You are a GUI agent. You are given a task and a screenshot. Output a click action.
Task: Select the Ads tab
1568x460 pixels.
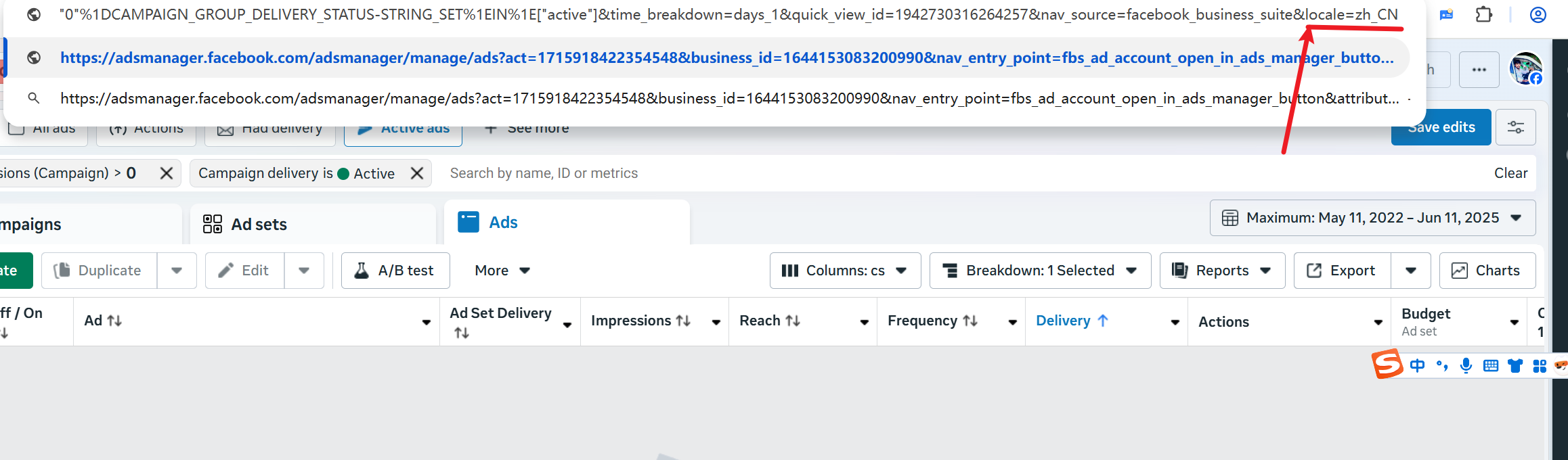pos(503,223)
